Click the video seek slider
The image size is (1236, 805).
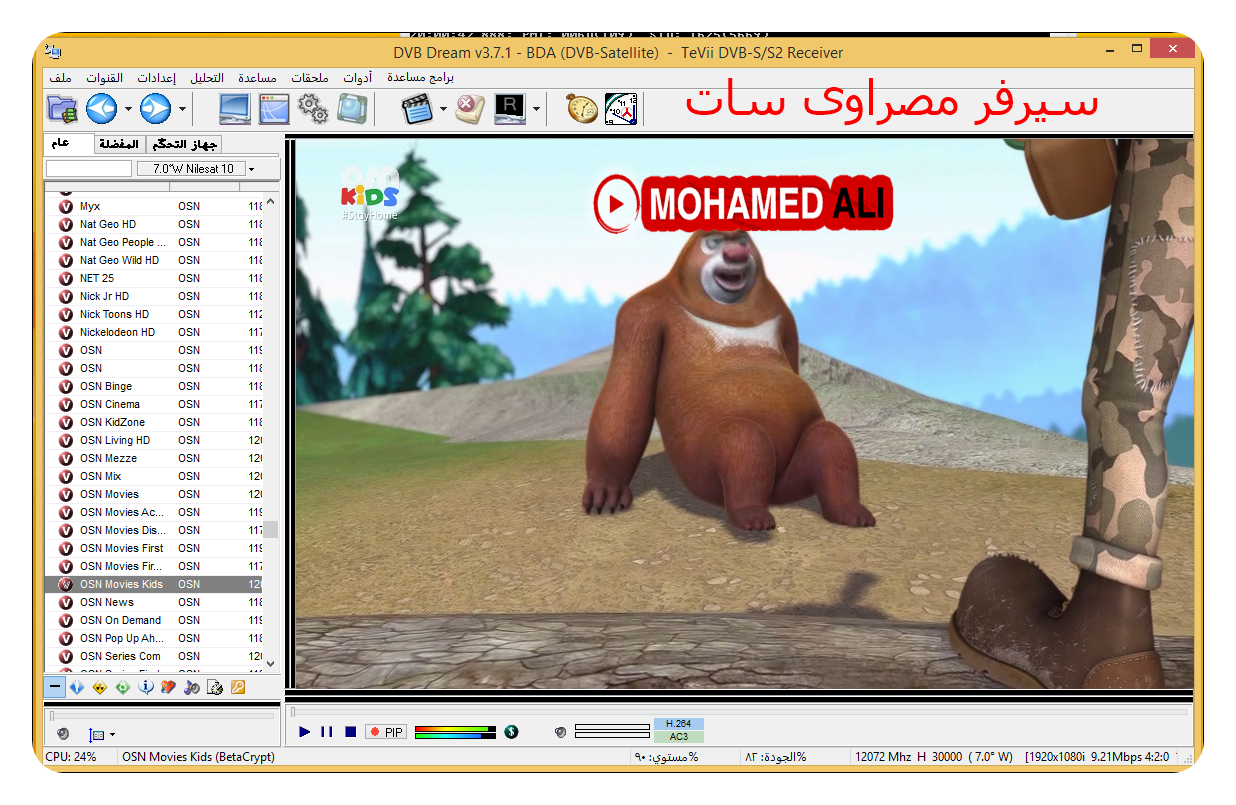tap(739, 711)
